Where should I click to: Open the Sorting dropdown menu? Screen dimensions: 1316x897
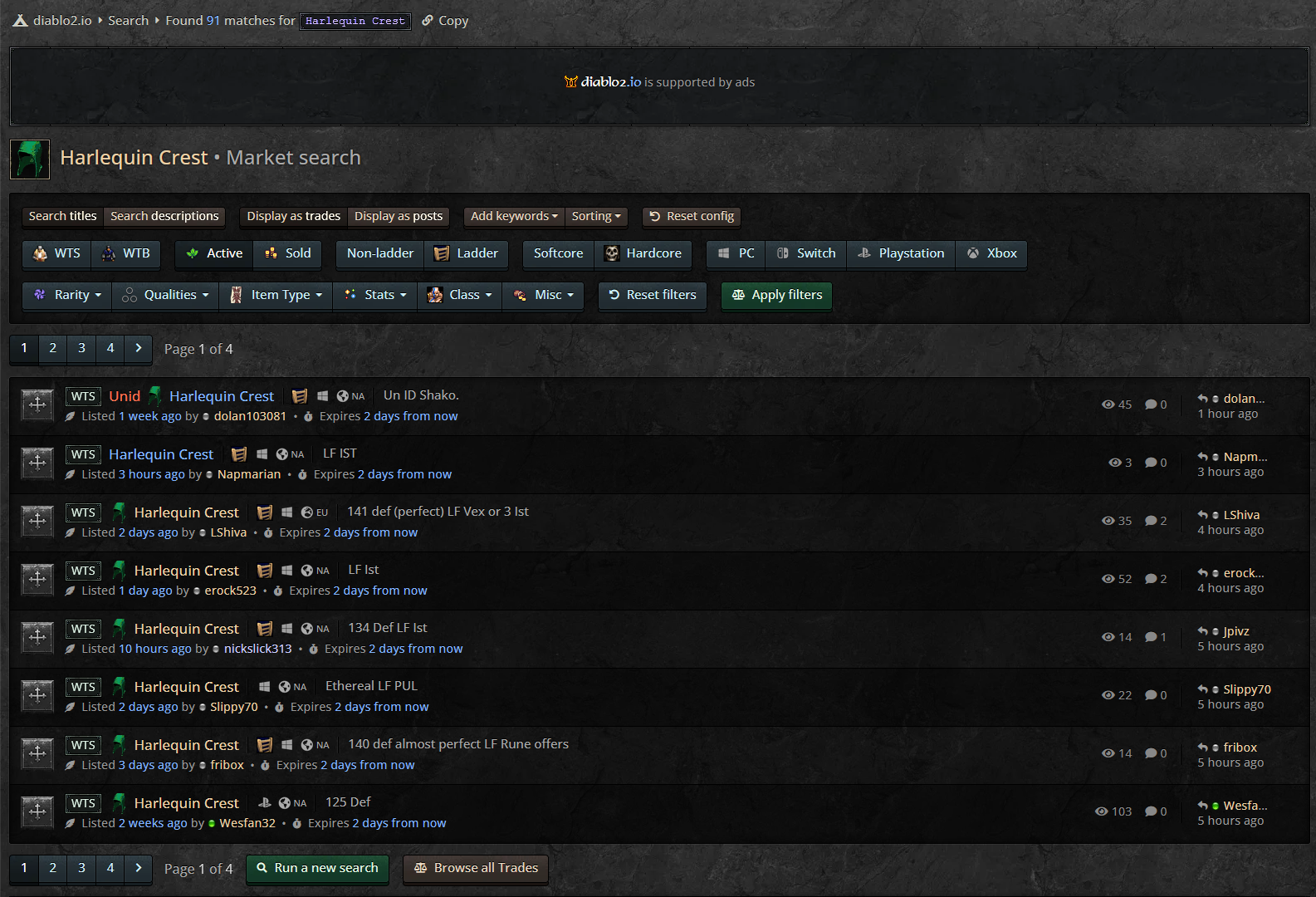pyautogui.click(x=596, y=216)
